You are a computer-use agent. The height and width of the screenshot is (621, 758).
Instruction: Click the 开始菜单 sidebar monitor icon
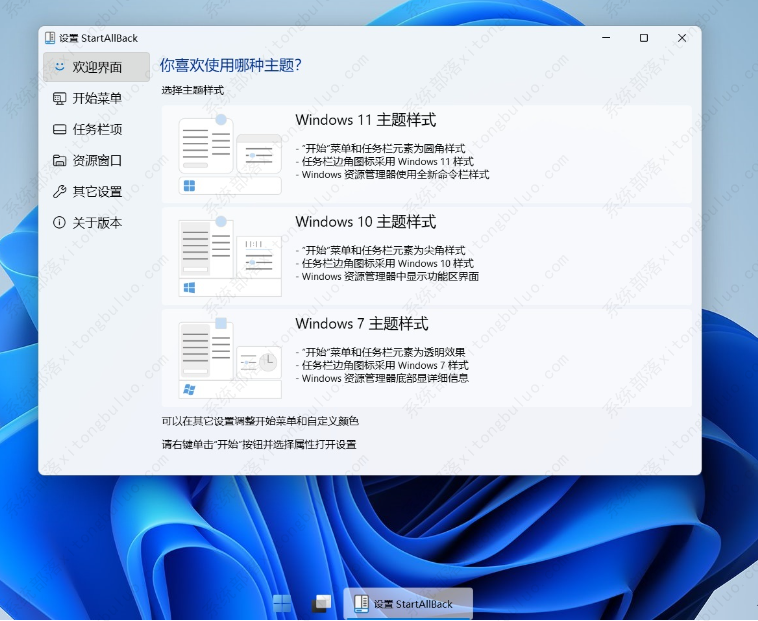(x=59, y=99)
